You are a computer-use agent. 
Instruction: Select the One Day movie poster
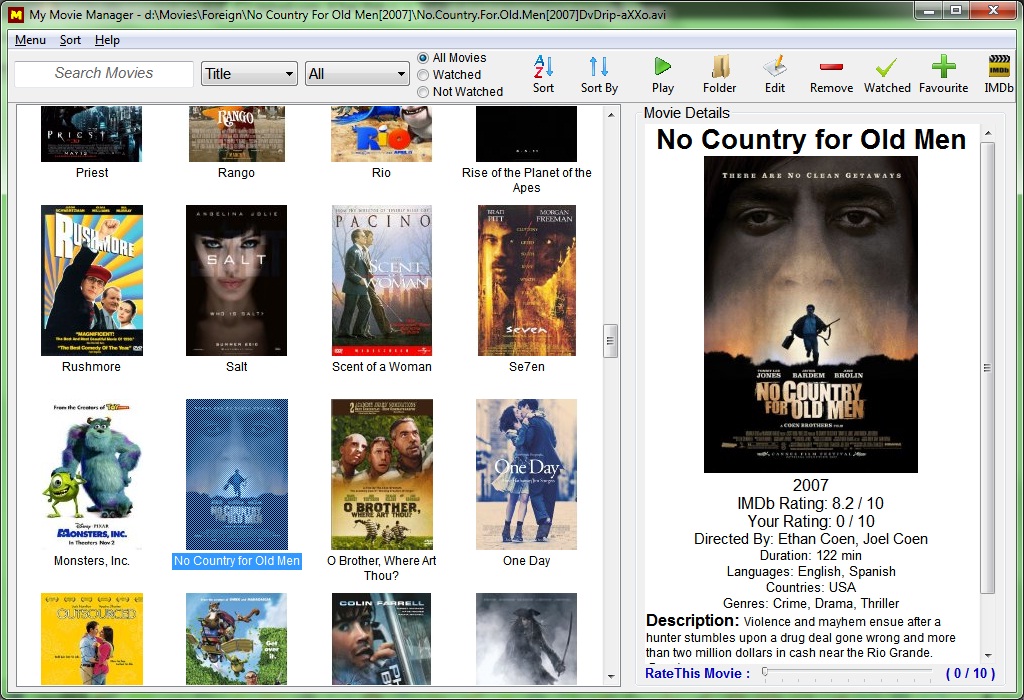(x=526, y=474)
